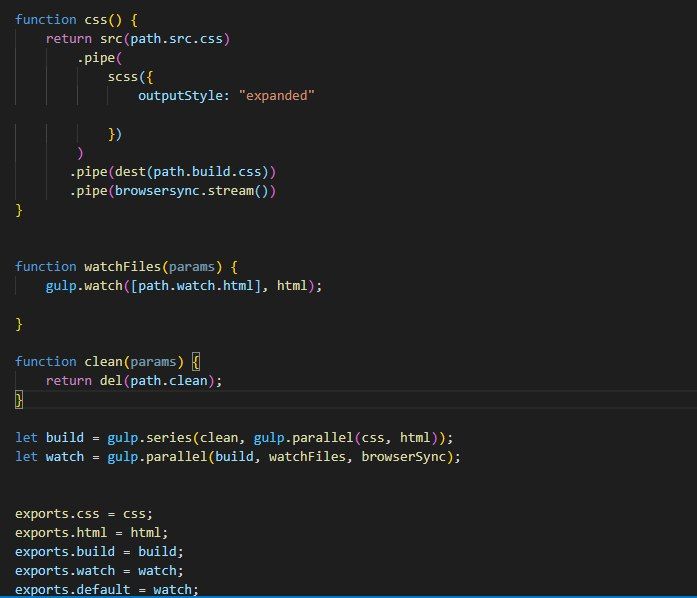The width and height of the screenshot is (697, 598).
Task: Click the "let watch = gulp.parallel" line
Action: pos(238,457)
